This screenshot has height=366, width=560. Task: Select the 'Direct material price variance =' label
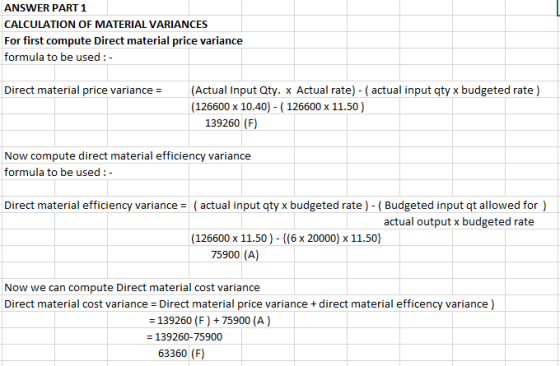tap(83, 90)
